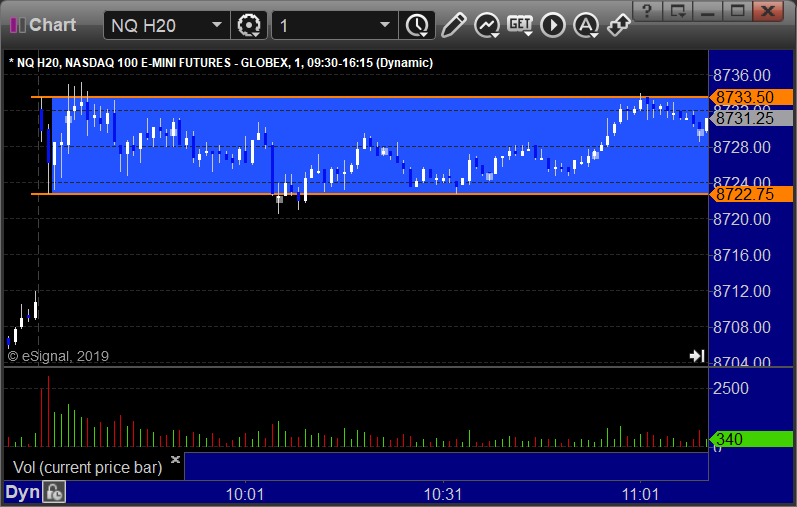The width and height of the screenshot is (797, 507).
Task: Click the 8728.00 price axis label
Action: 742,147
